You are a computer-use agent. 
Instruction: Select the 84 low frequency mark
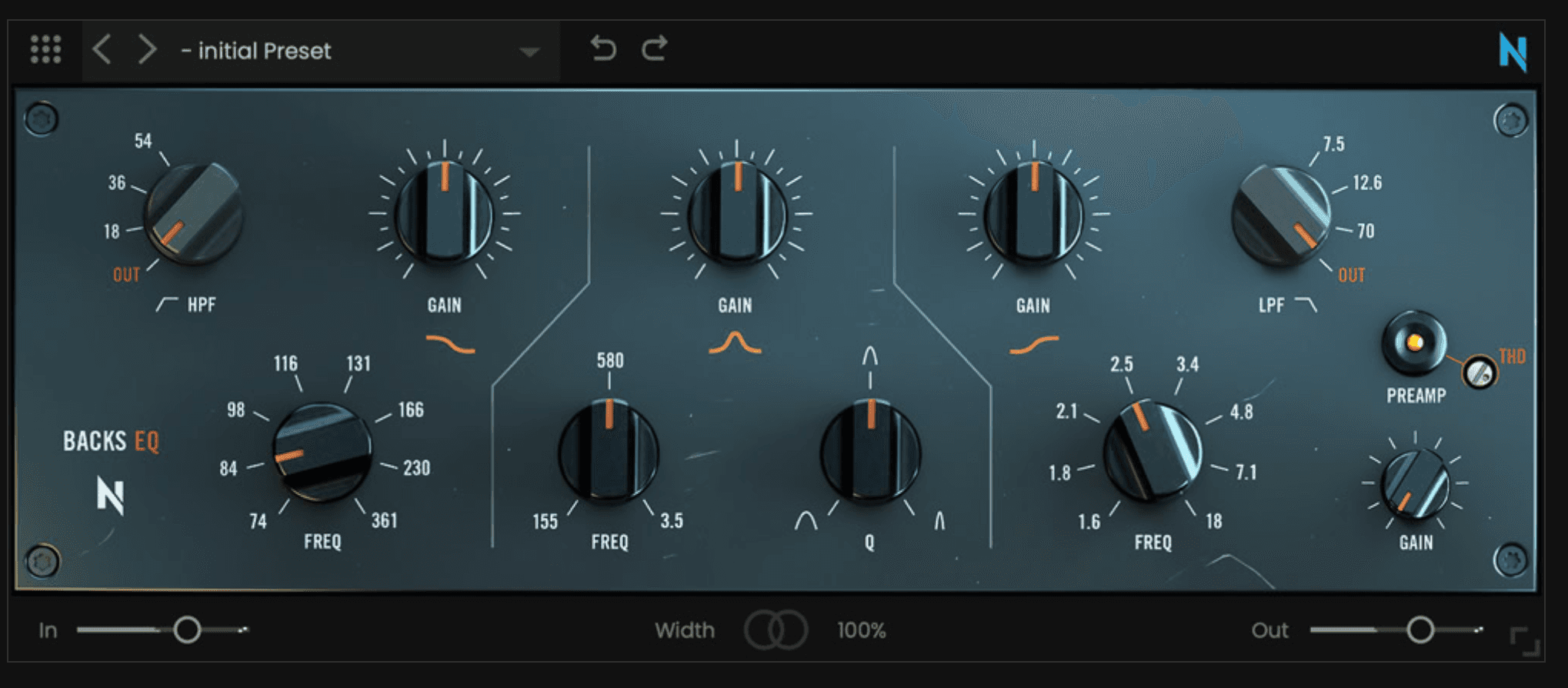click(x=229, y=468)
